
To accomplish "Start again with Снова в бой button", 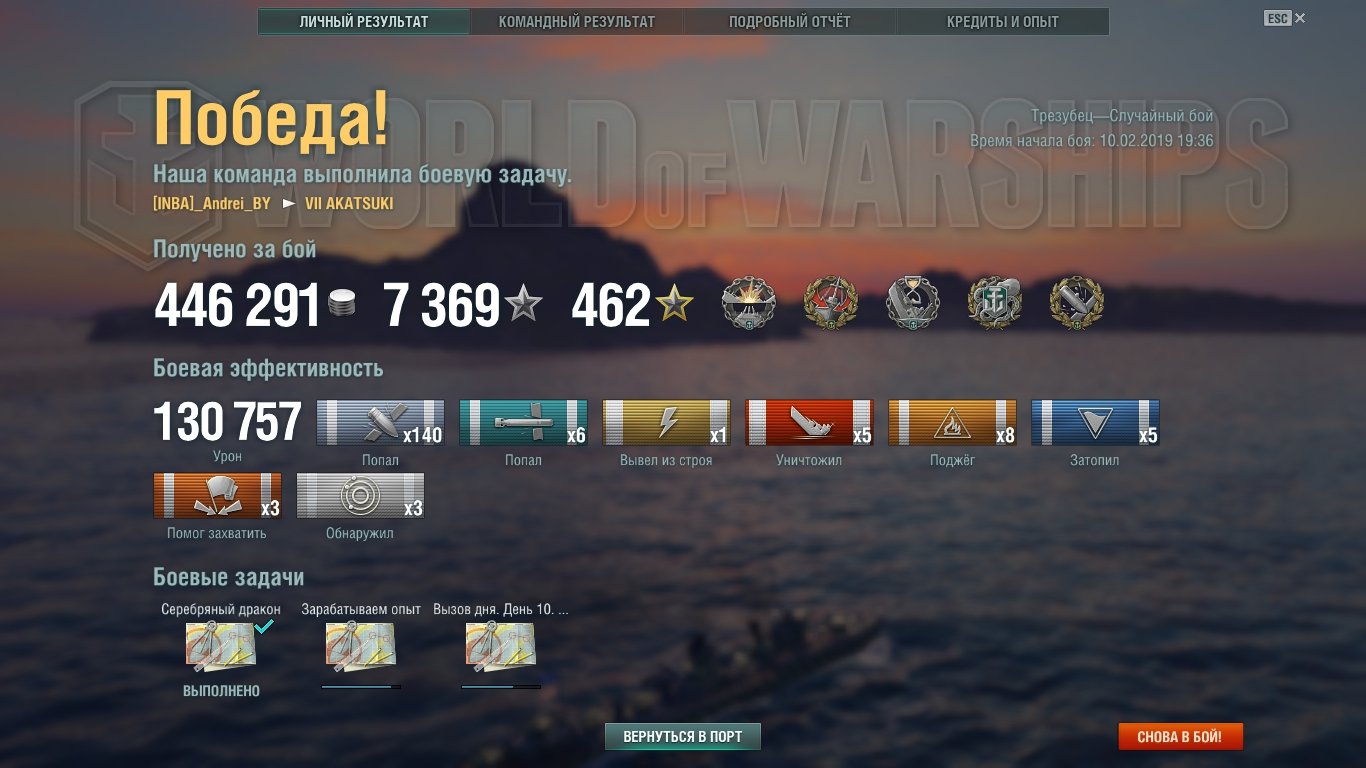I will tap(1180, 737).
